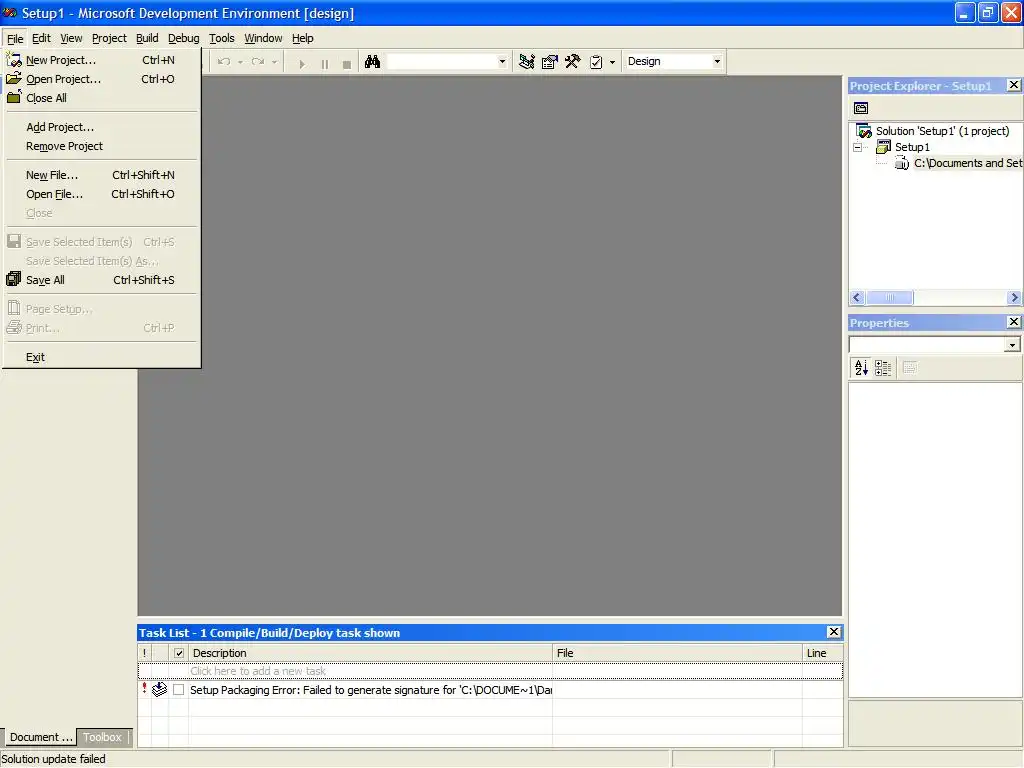Click Project Explorer scrollbar right arrow
The width and height of the screenshot is (1024, 768).
click(1014, 298)
